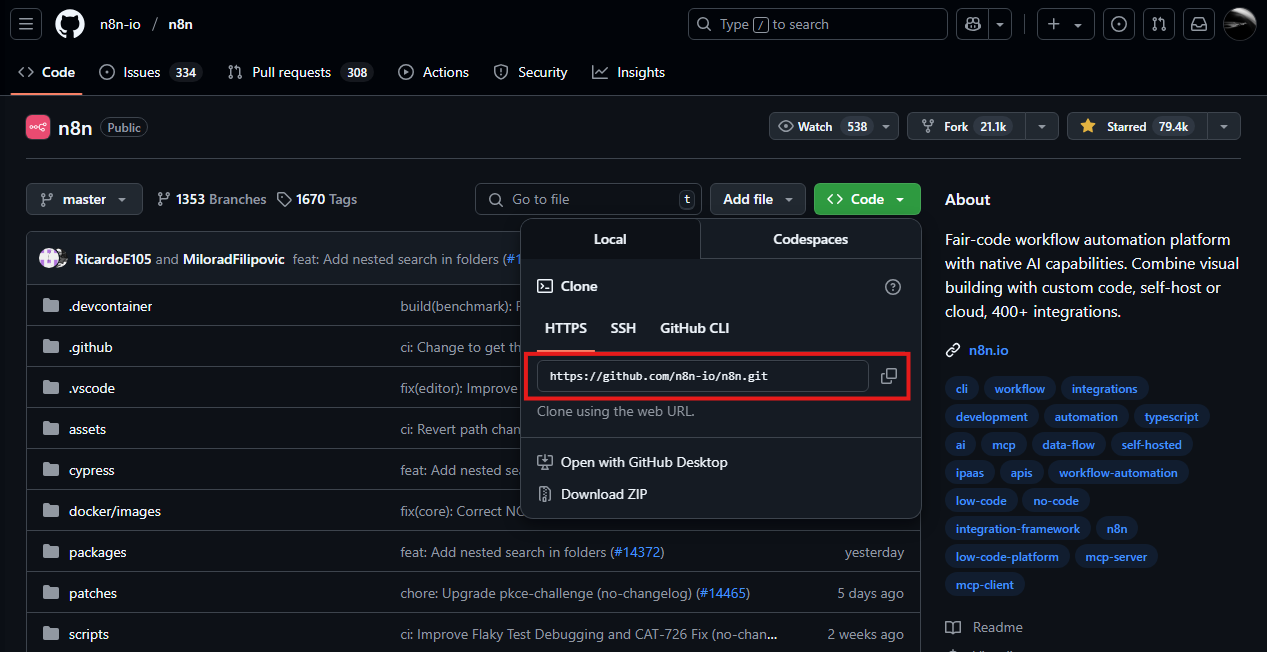The image size is (1267, 652).
Task: Click the Fork button
Action: [967, 126]
